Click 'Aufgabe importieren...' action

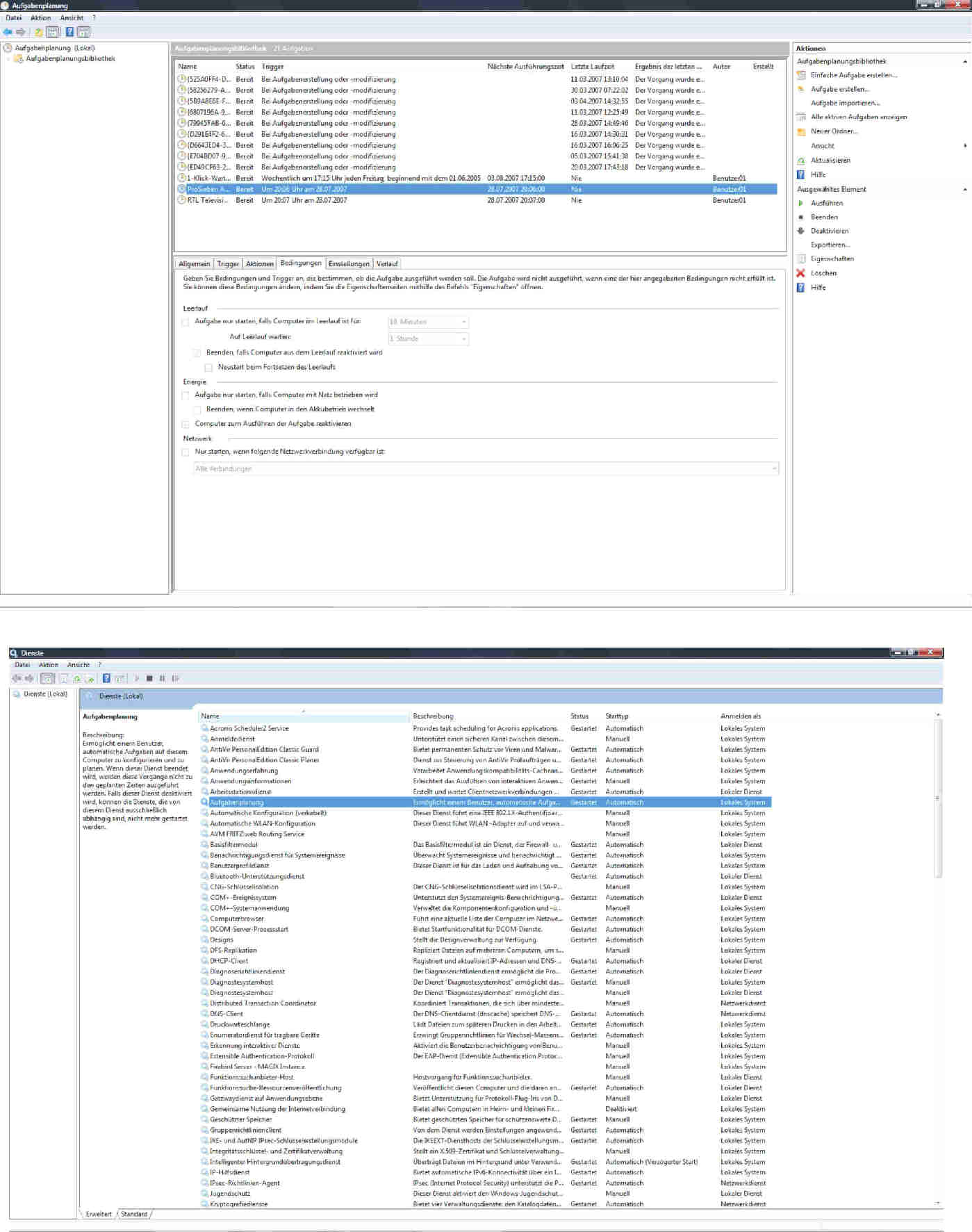(845, 103)
